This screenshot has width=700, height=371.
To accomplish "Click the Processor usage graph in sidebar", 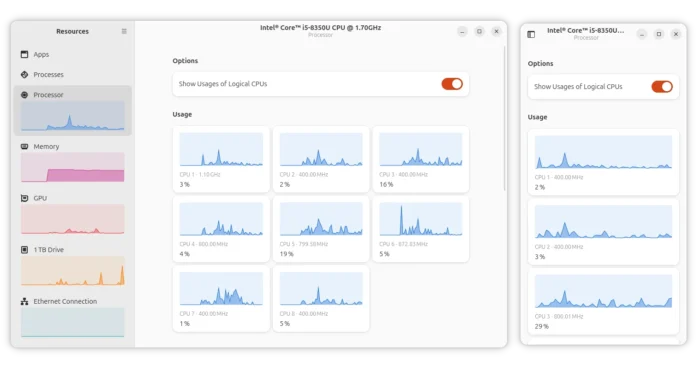I will [73, 116].
